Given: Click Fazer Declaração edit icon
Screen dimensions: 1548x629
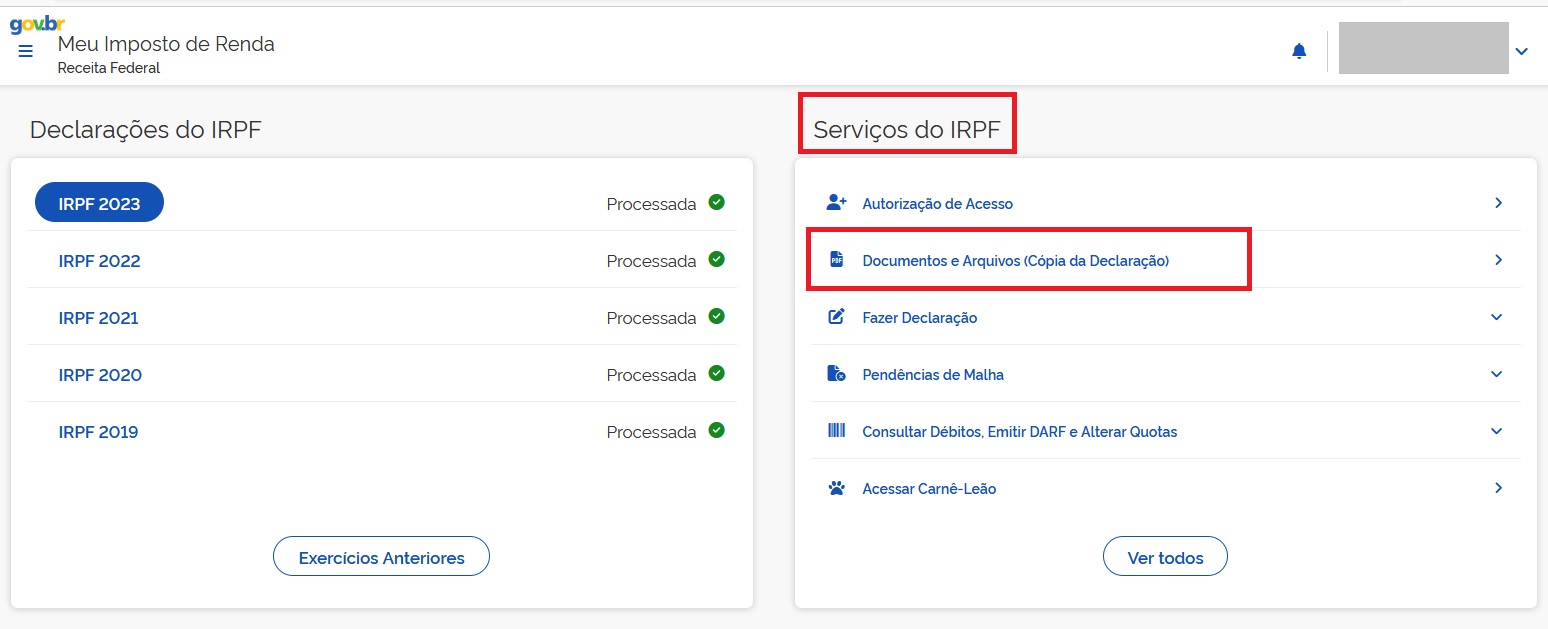Looking at the screenshot, I should point(836,317).
